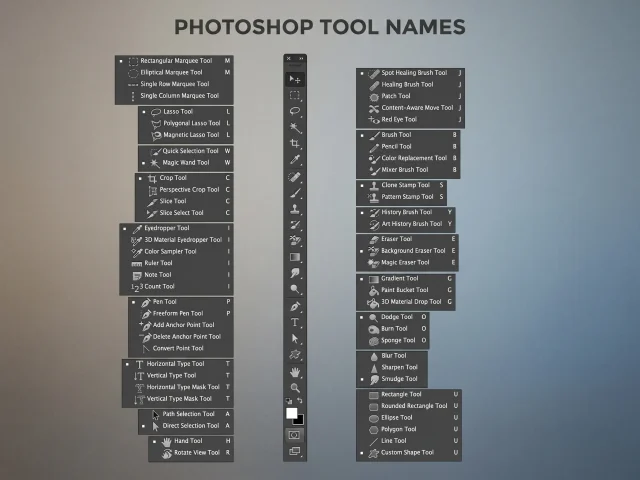Screen dimensions: 640x480
Task: Choose Magnetic Lasso Tool entry
Action: click(x=186, y=135)
